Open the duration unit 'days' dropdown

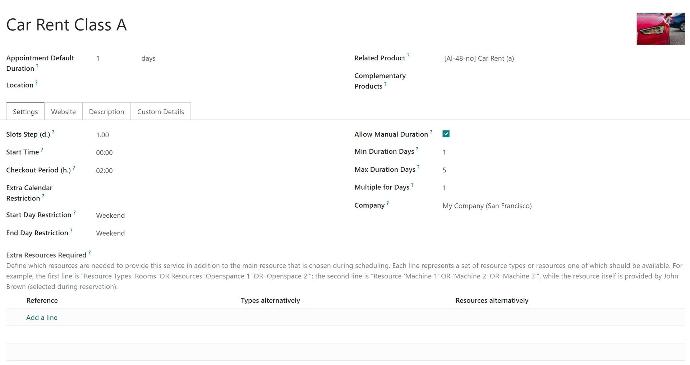tap(148, 58)
